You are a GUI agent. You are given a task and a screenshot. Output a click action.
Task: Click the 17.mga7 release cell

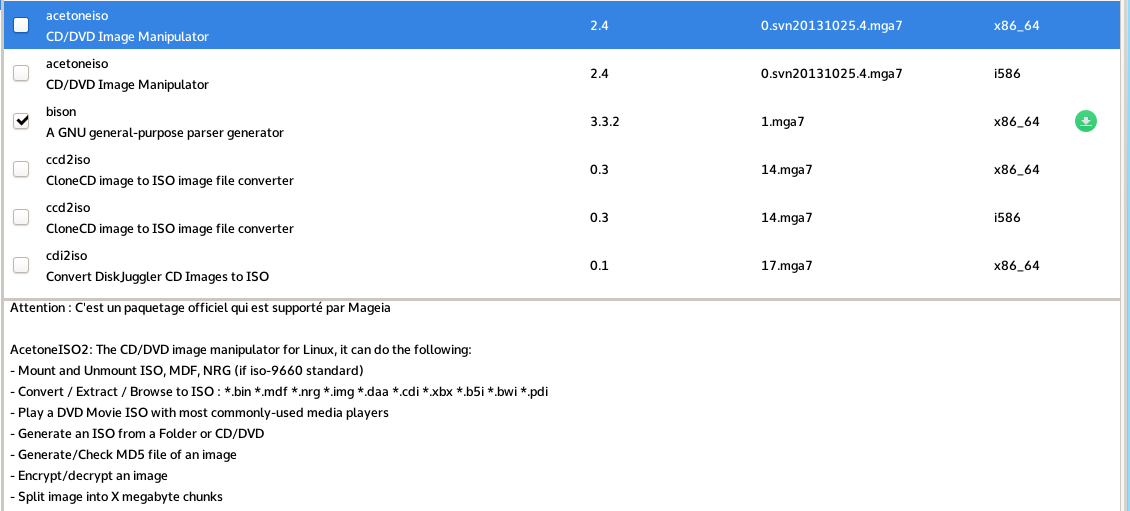787,266
